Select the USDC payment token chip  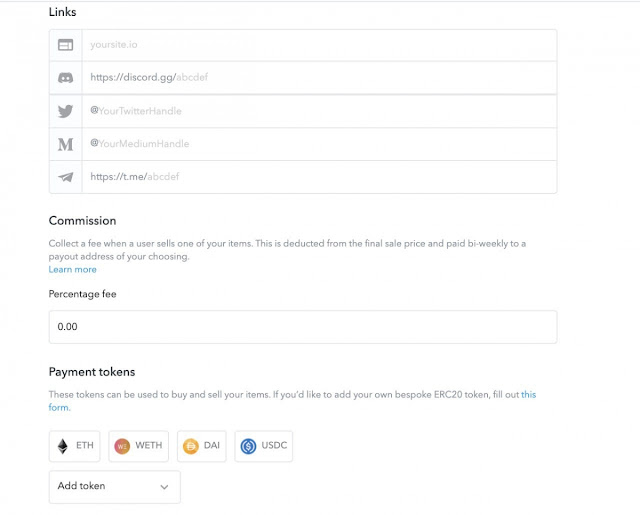click(x=264, y=446)
